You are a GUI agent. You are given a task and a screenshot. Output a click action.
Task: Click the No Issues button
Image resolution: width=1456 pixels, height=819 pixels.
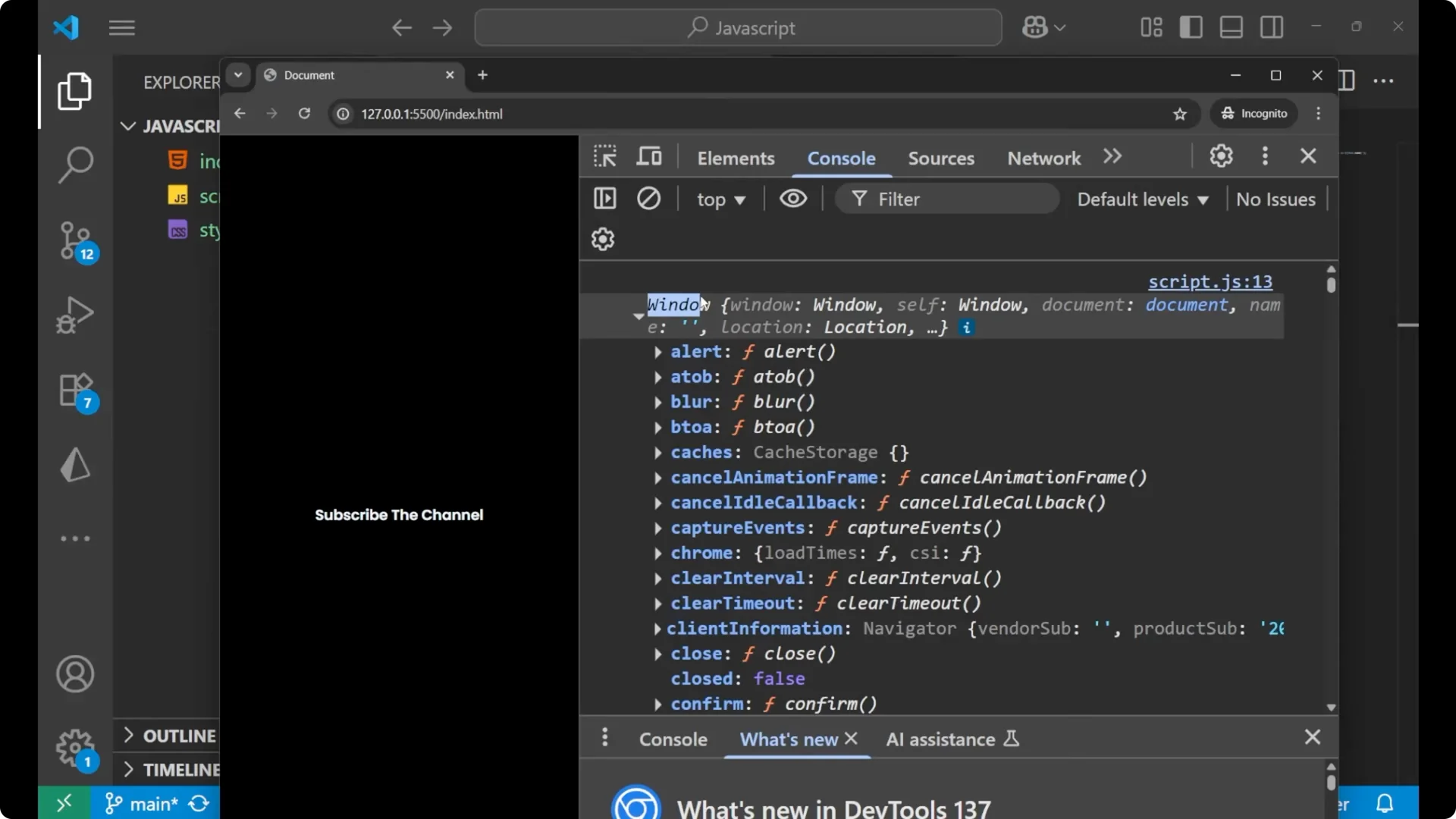1276,199
